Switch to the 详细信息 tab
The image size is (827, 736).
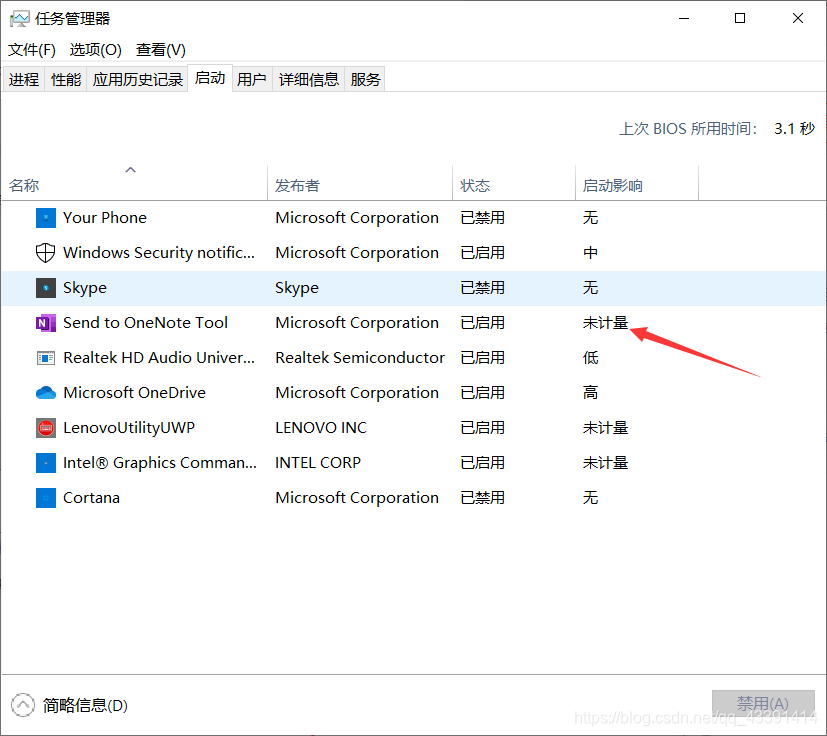pos(309,79)
